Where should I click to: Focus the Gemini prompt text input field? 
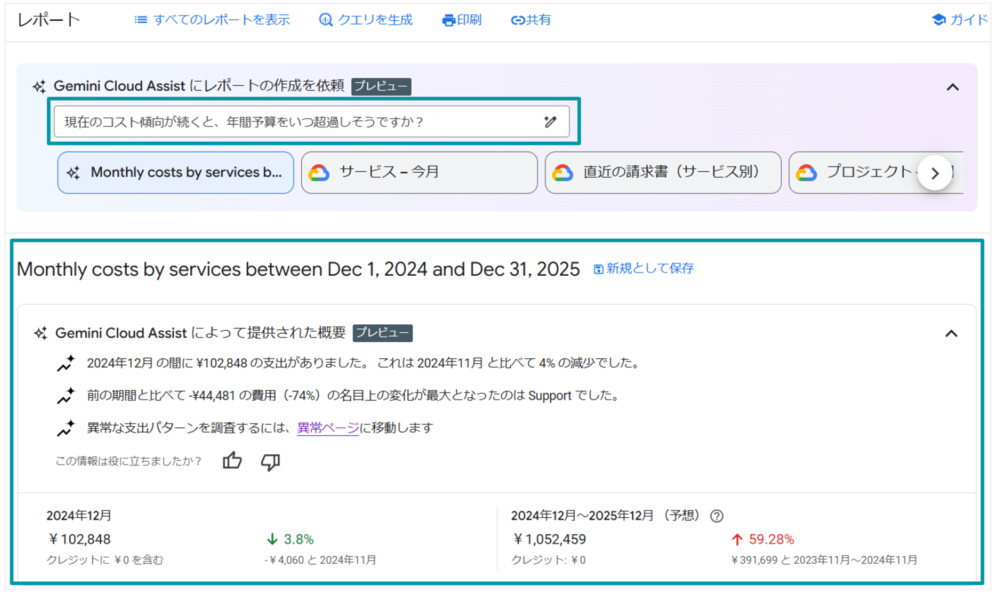click(x=295, y=122)
